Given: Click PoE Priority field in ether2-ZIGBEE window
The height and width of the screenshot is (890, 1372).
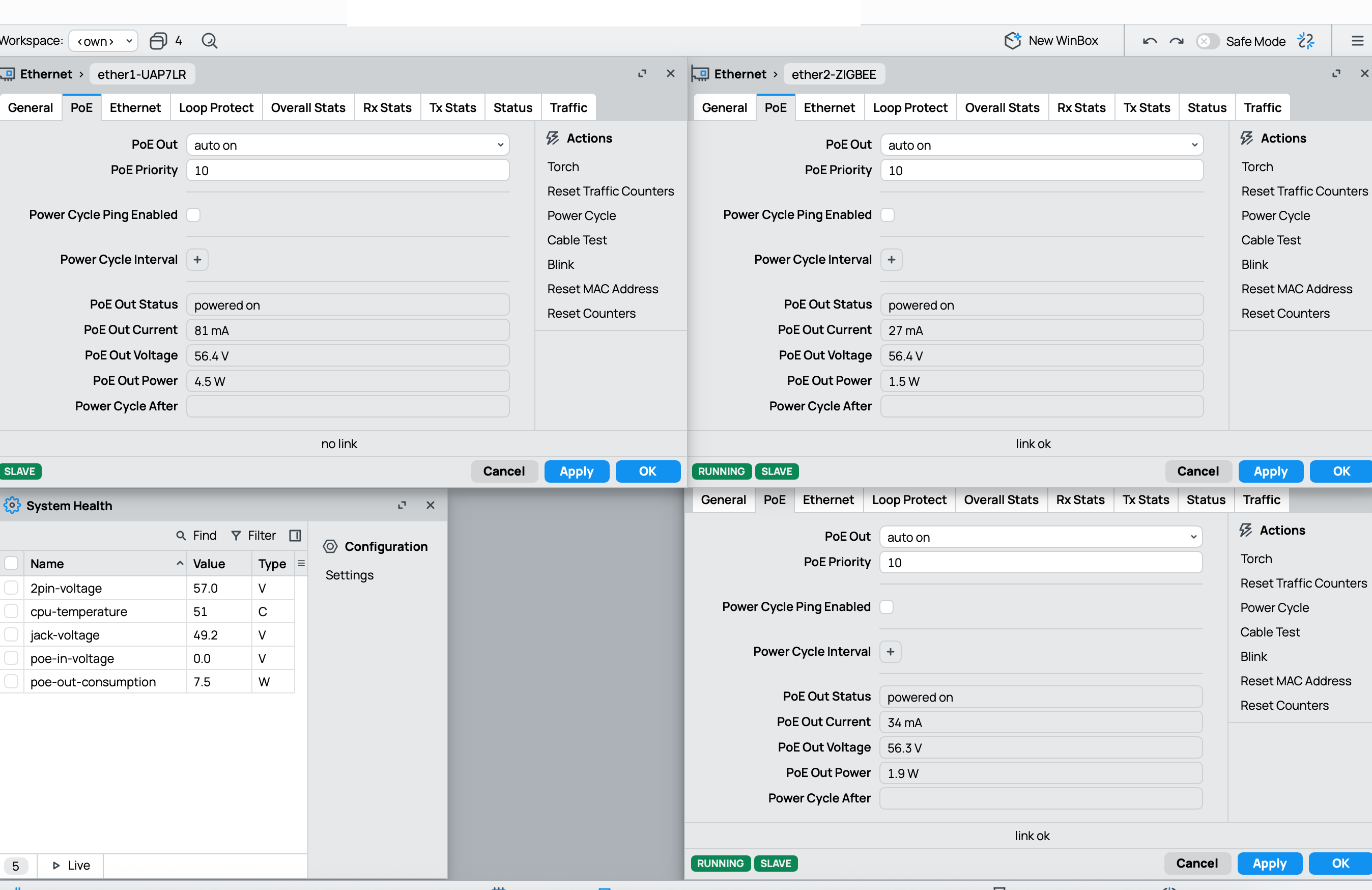Looking at the screenshot, I should (x=1042, y=170).
